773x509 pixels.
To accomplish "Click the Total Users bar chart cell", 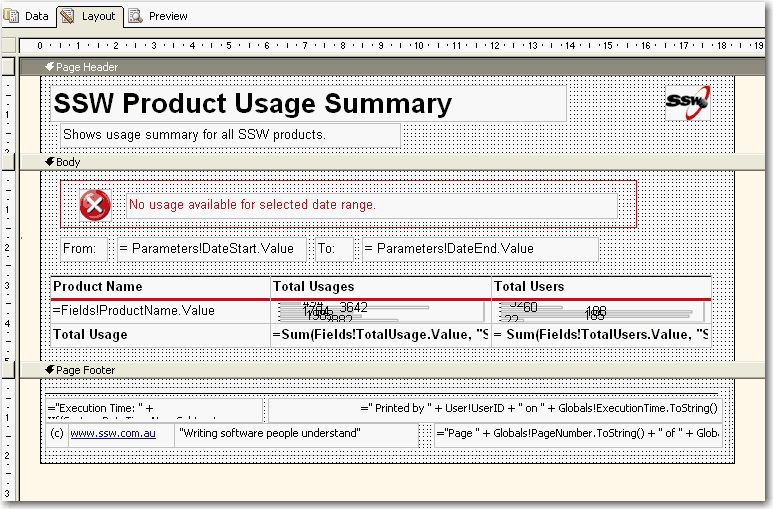I will tap(600, 311).
